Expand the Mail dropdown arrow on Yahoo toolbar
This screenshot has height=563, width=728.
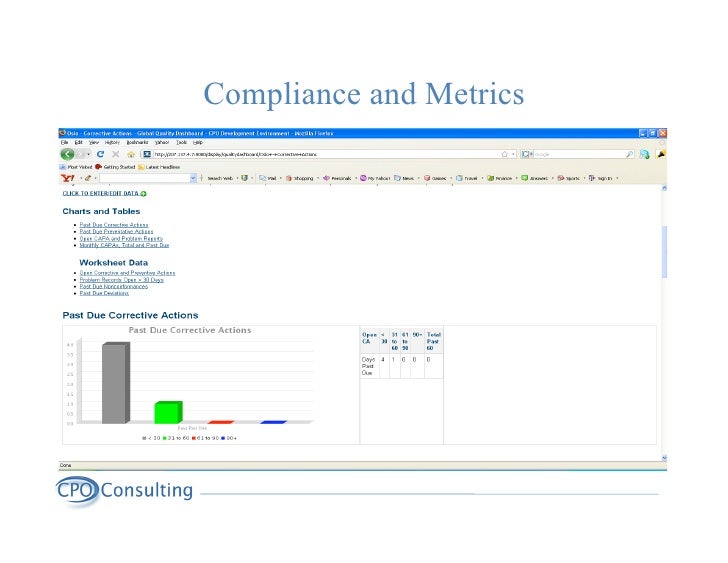tap(280, 178)
